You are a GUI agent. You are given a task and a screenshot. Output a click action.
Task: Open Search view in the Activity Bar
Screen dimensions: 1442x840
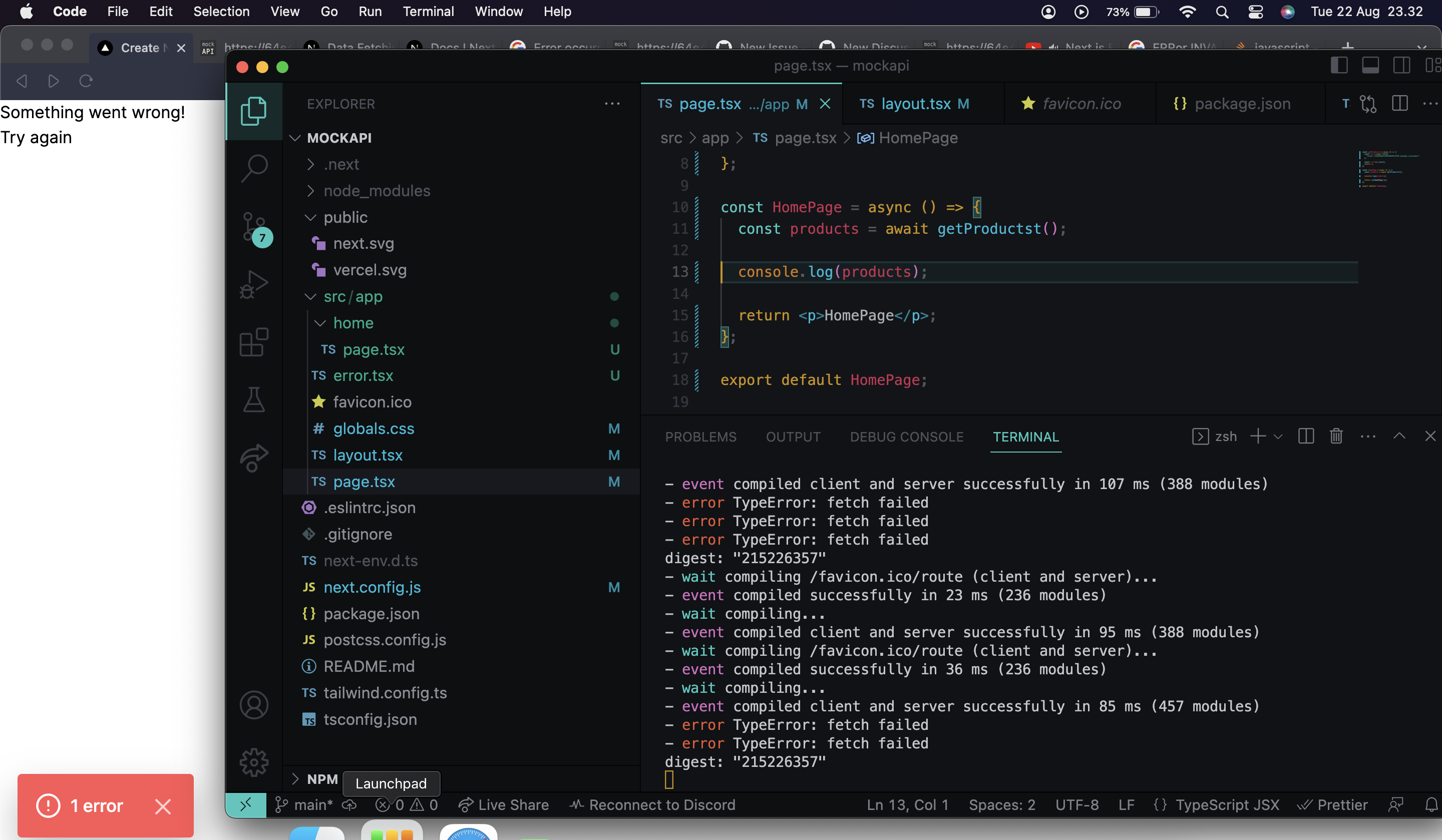click(x=253, y=168)
